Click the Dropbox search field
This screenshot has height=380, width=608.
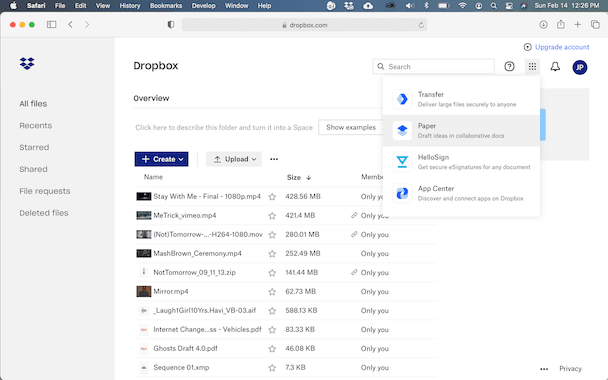(x=434, y=66)
